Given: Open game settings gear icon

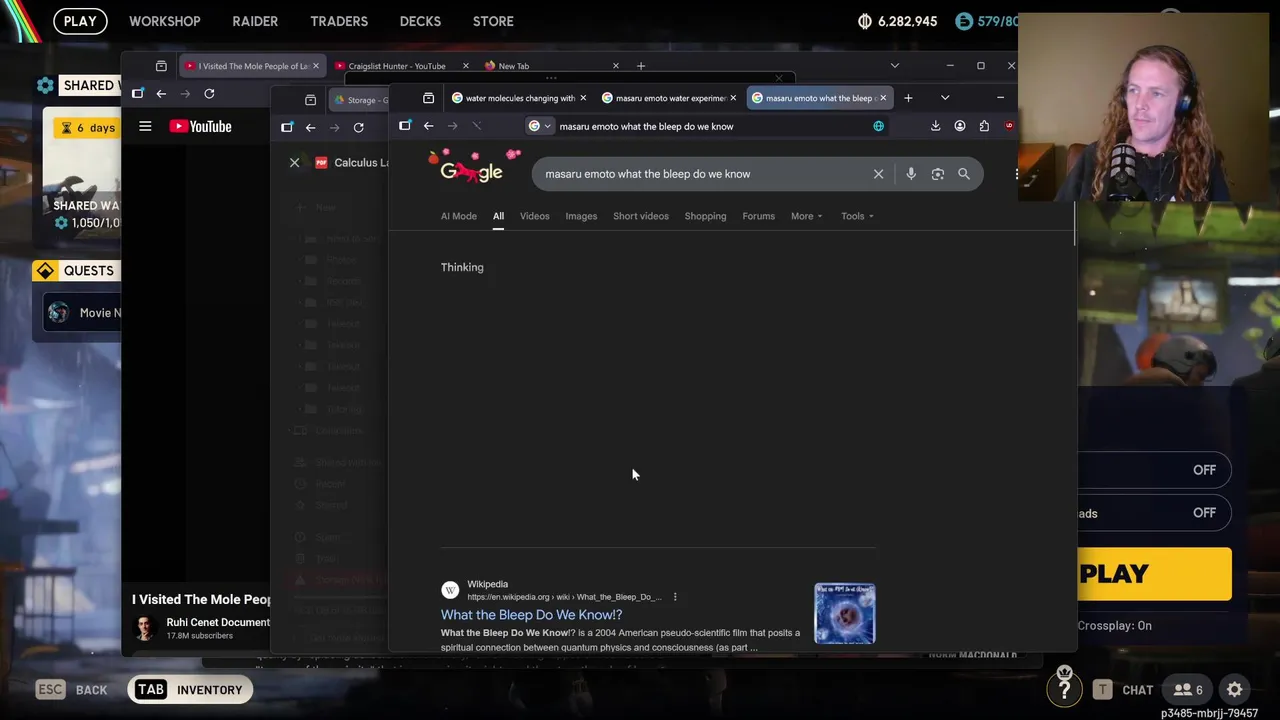Looking at the screenshot, I should click(1235, 689).
